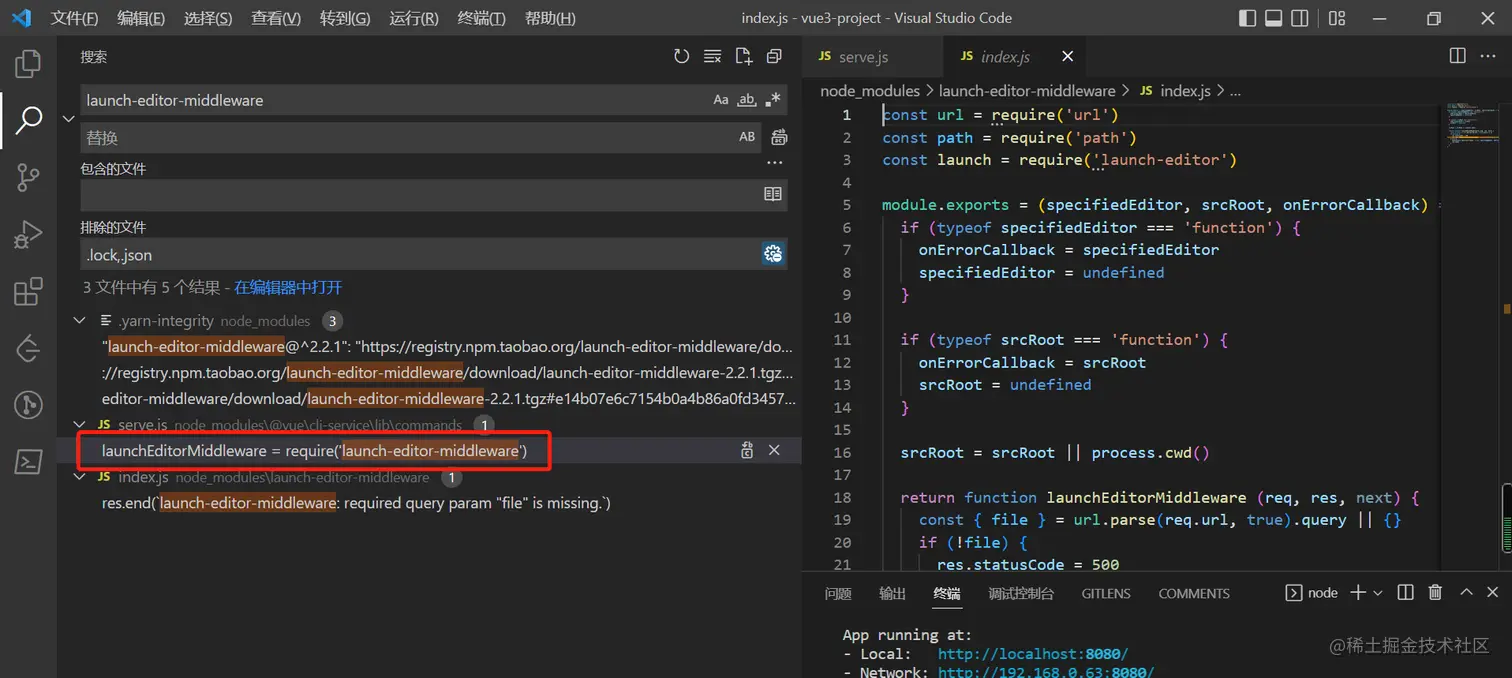Dismiss the highlighted serve.js search match
1512x678 pixels.
[774, 451]
